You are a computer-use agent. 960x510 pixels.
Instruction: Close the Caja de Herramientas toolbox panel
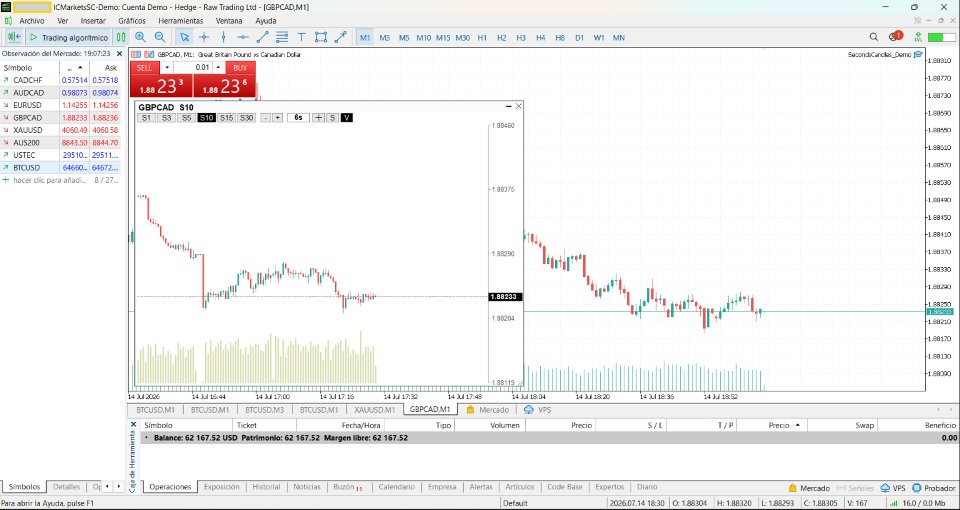coord(133,424)
